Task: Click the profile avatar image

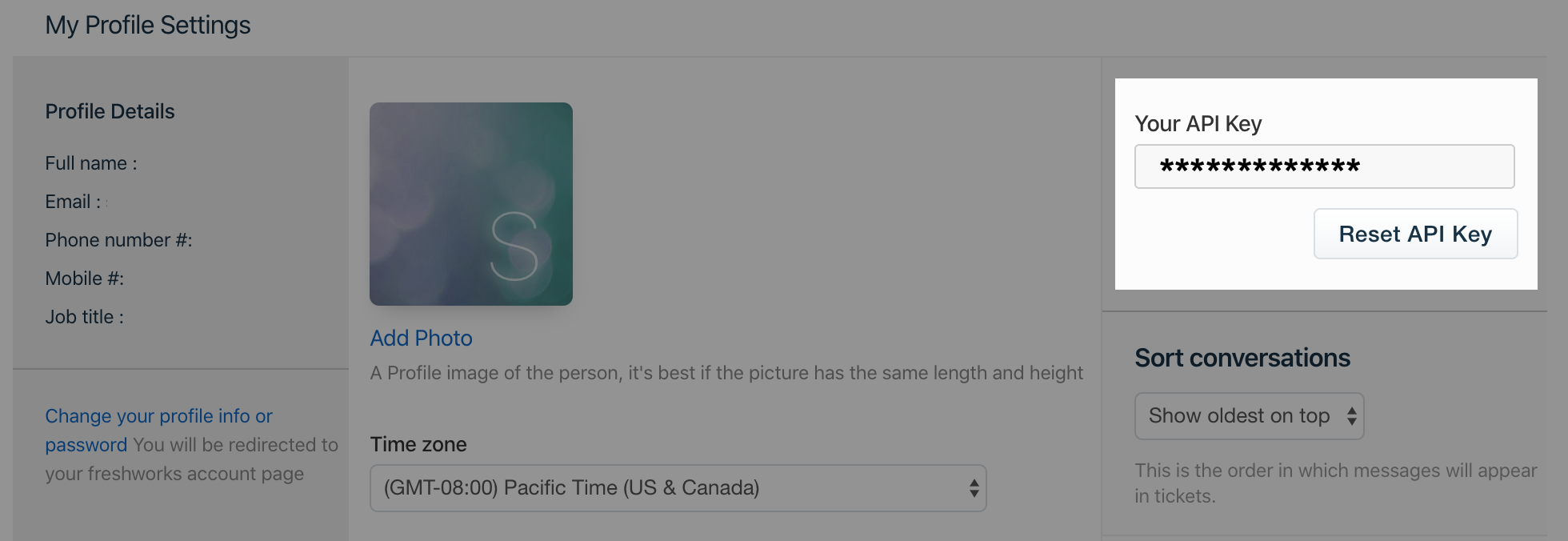Action: tap(471, 204)
